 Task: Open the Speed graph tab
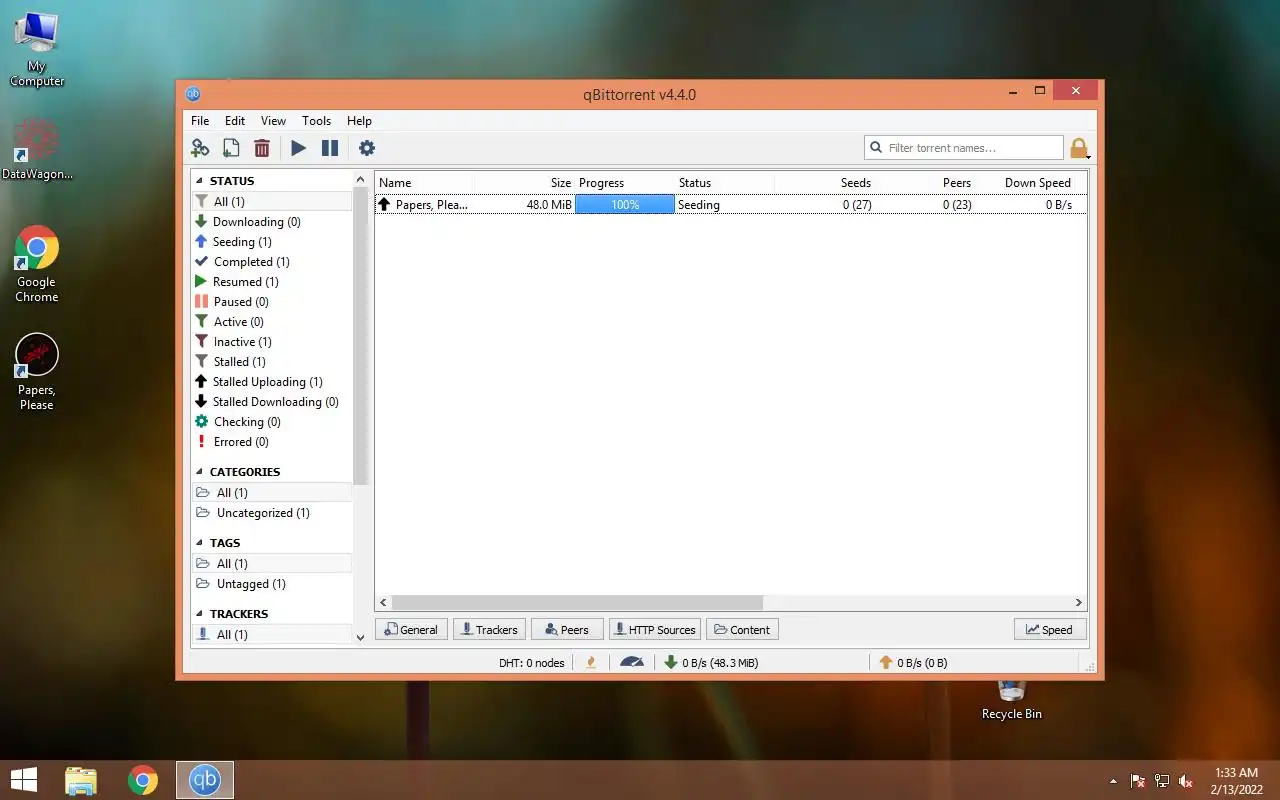click(1050, 630)
